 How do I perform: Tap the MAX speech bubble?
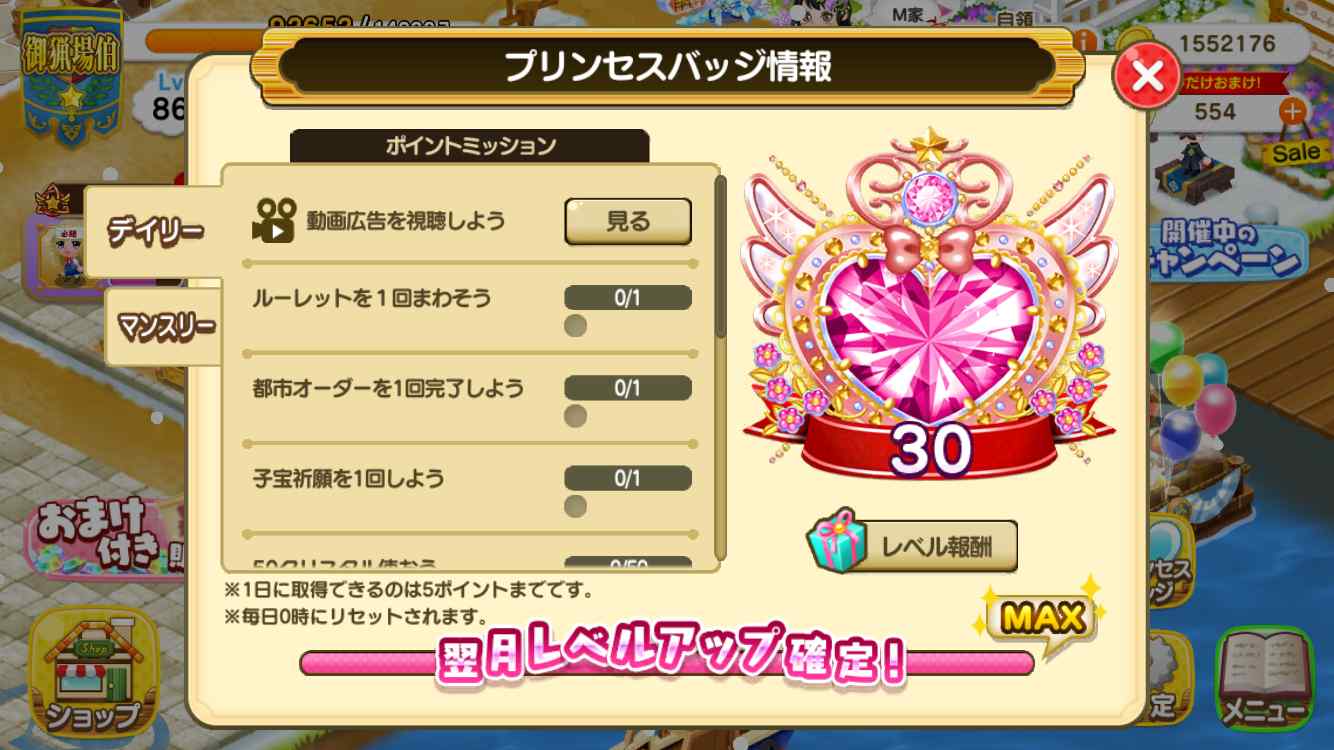(1043, 618)
